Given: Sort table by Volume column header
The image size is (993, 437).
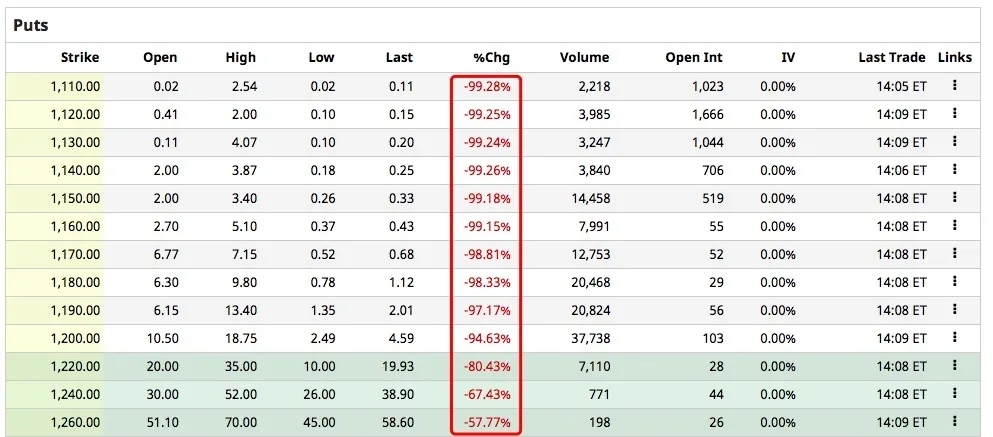Looking at the screenshot, I should click(x=584, y=57).
